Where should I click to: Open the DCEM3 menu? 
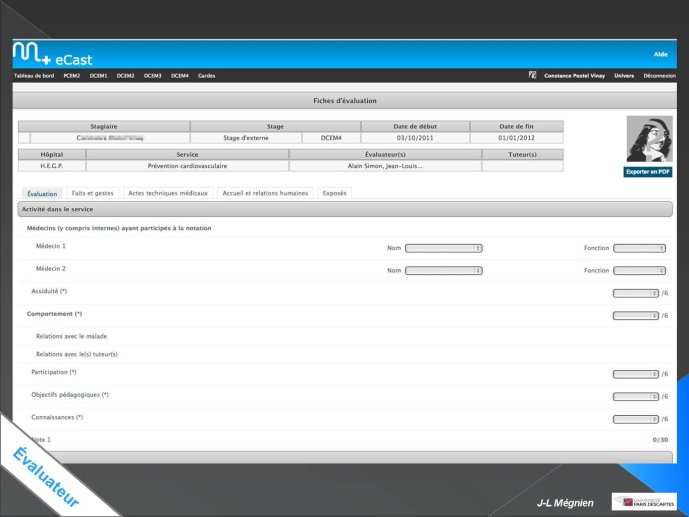coord(152,76)
